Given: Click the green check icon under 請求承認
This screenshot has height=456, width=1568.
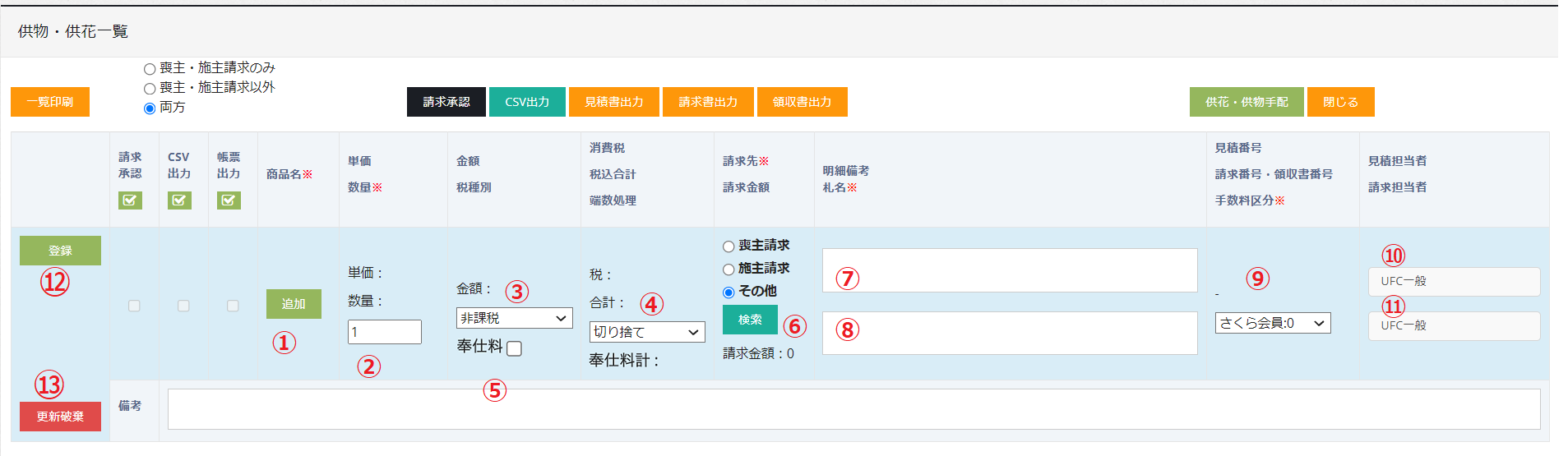Looking at the screenshot, I should click(130, 200).
